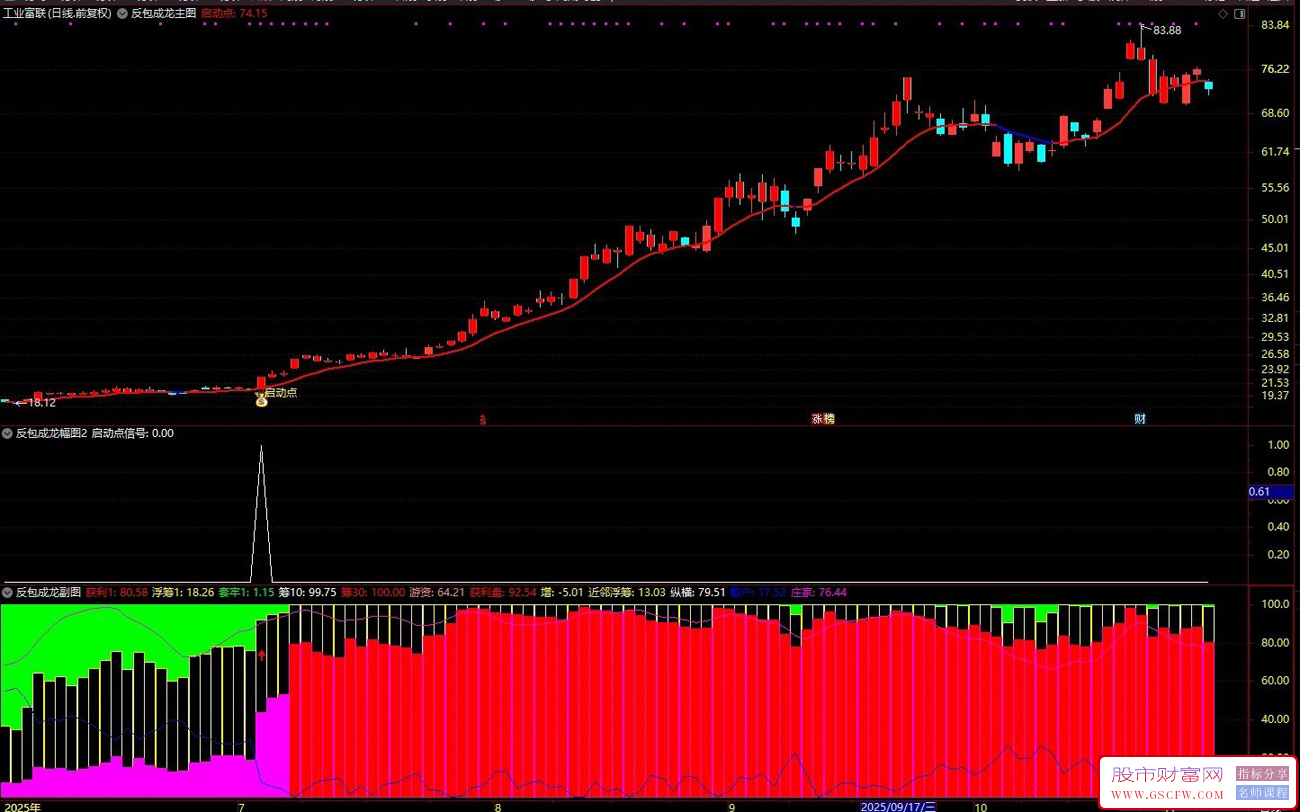Click the 涨糟 marker label below chart
Screen dimensions: 1300x812
coord(823,419)
